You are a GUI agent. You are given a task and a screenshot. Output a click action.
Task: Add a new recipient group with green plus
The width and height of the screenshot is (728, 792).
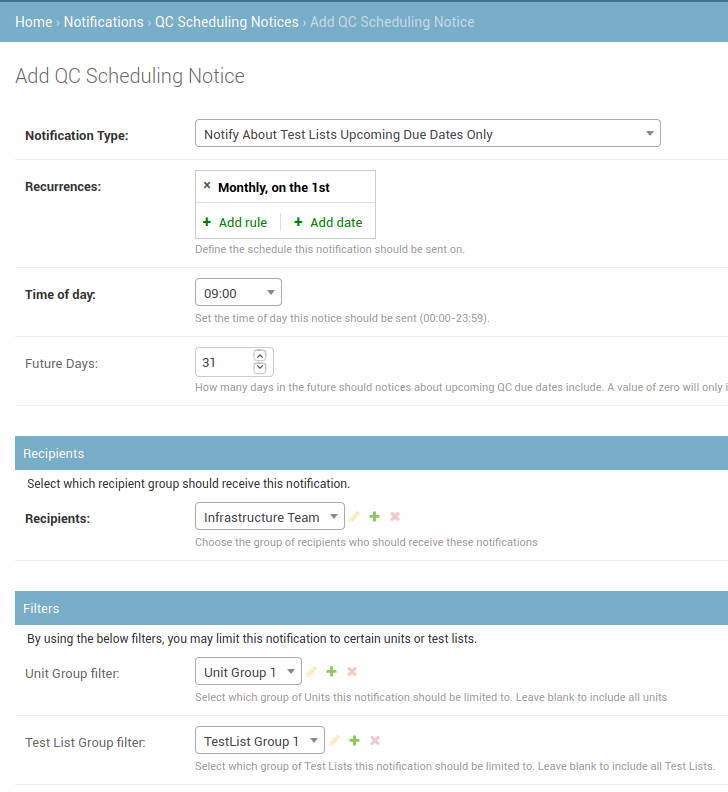(374, 517)
